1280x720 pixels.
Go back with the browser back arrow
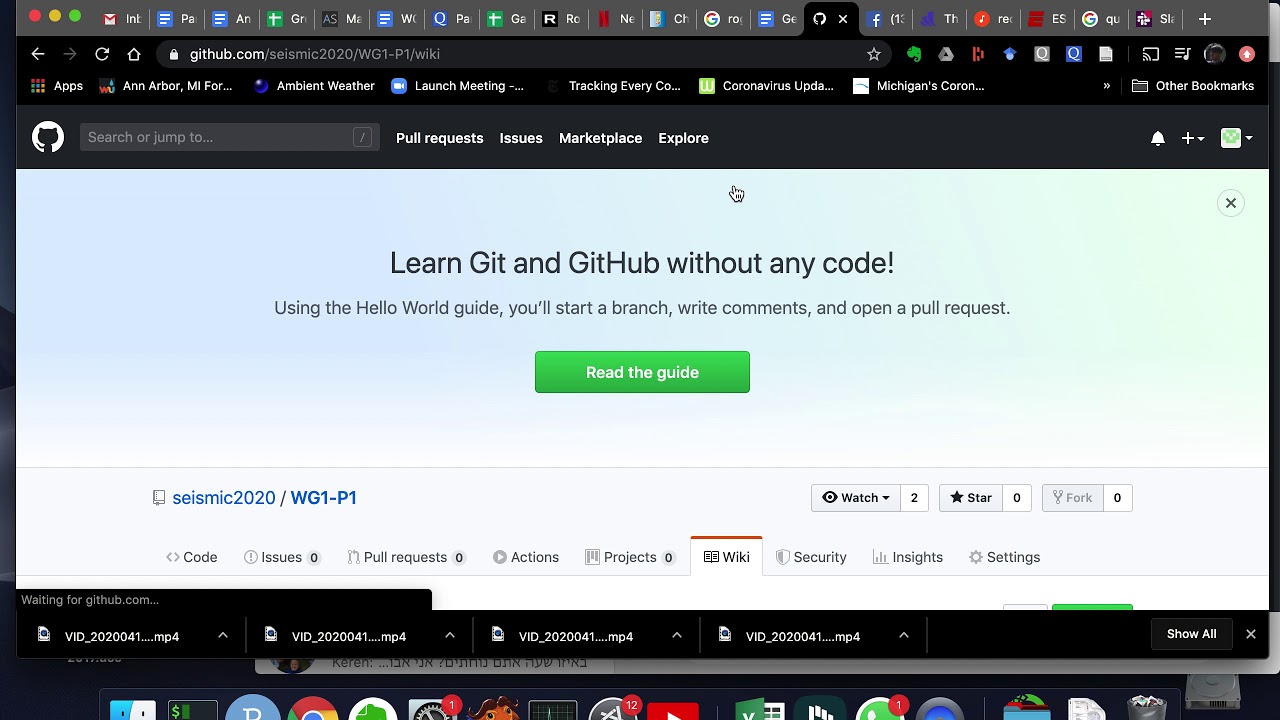pos(38,54)
